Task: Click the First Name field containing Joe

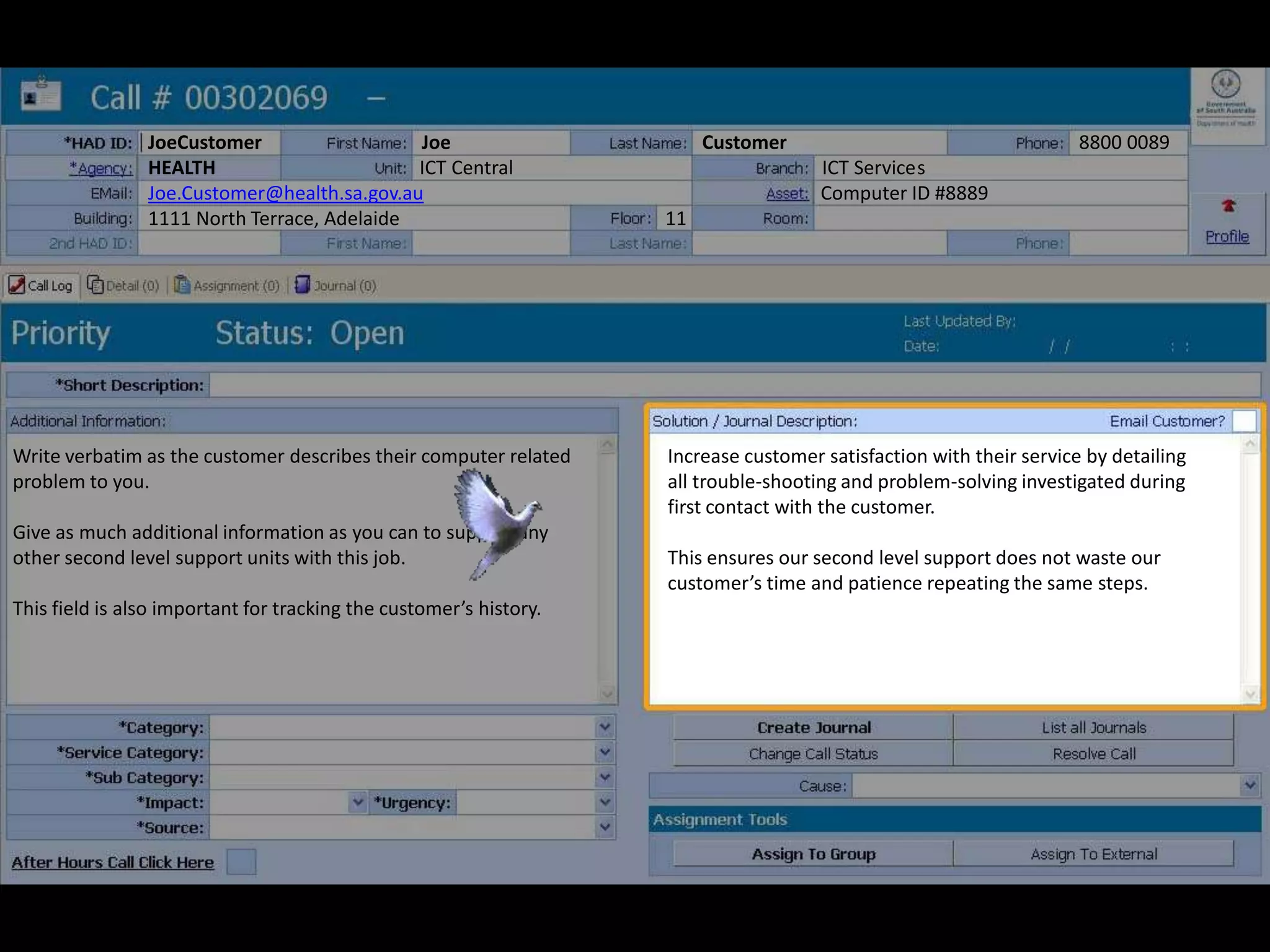Action: click(491, 143)
